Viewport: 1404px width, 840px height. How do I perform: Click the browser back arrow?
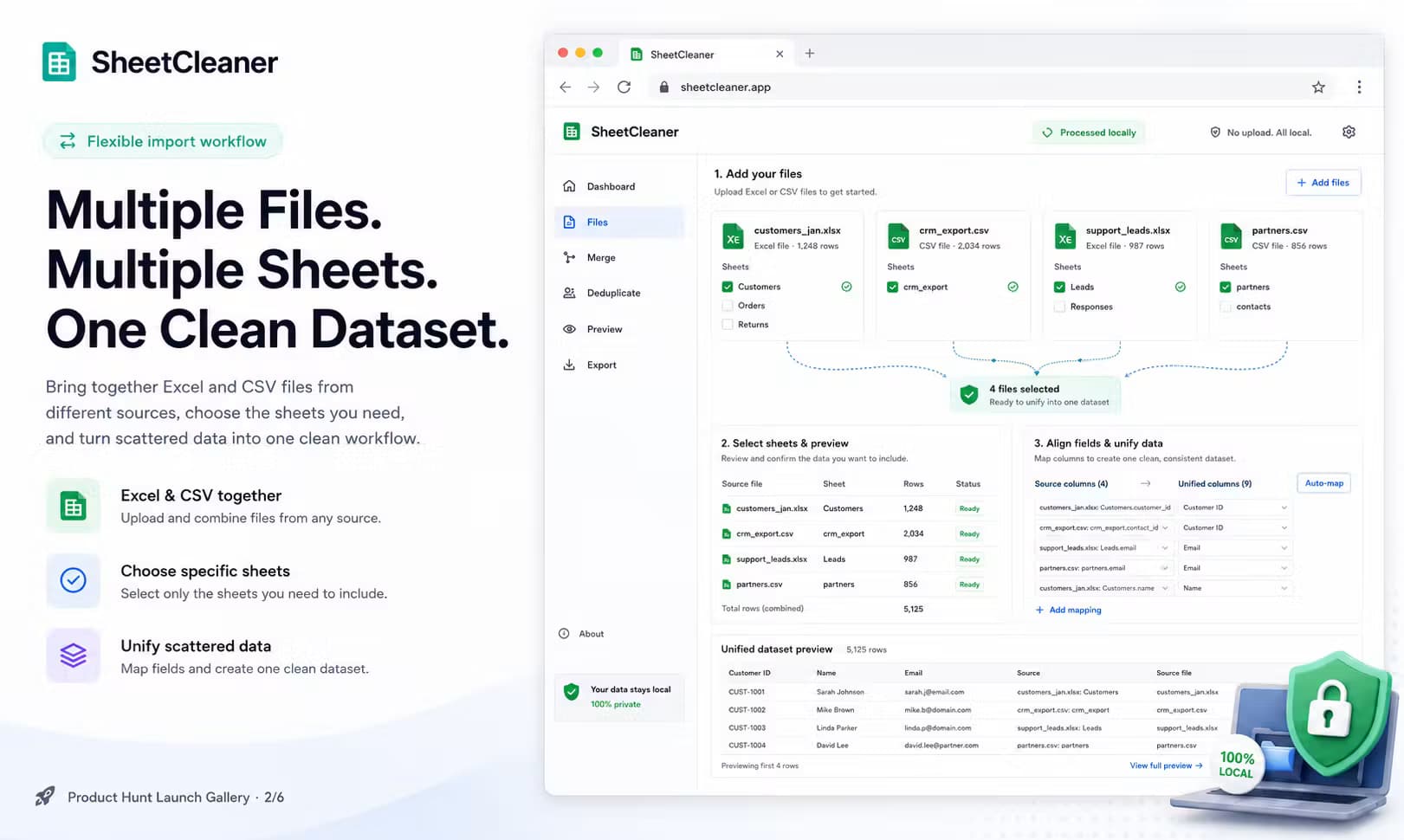point(566,87)
